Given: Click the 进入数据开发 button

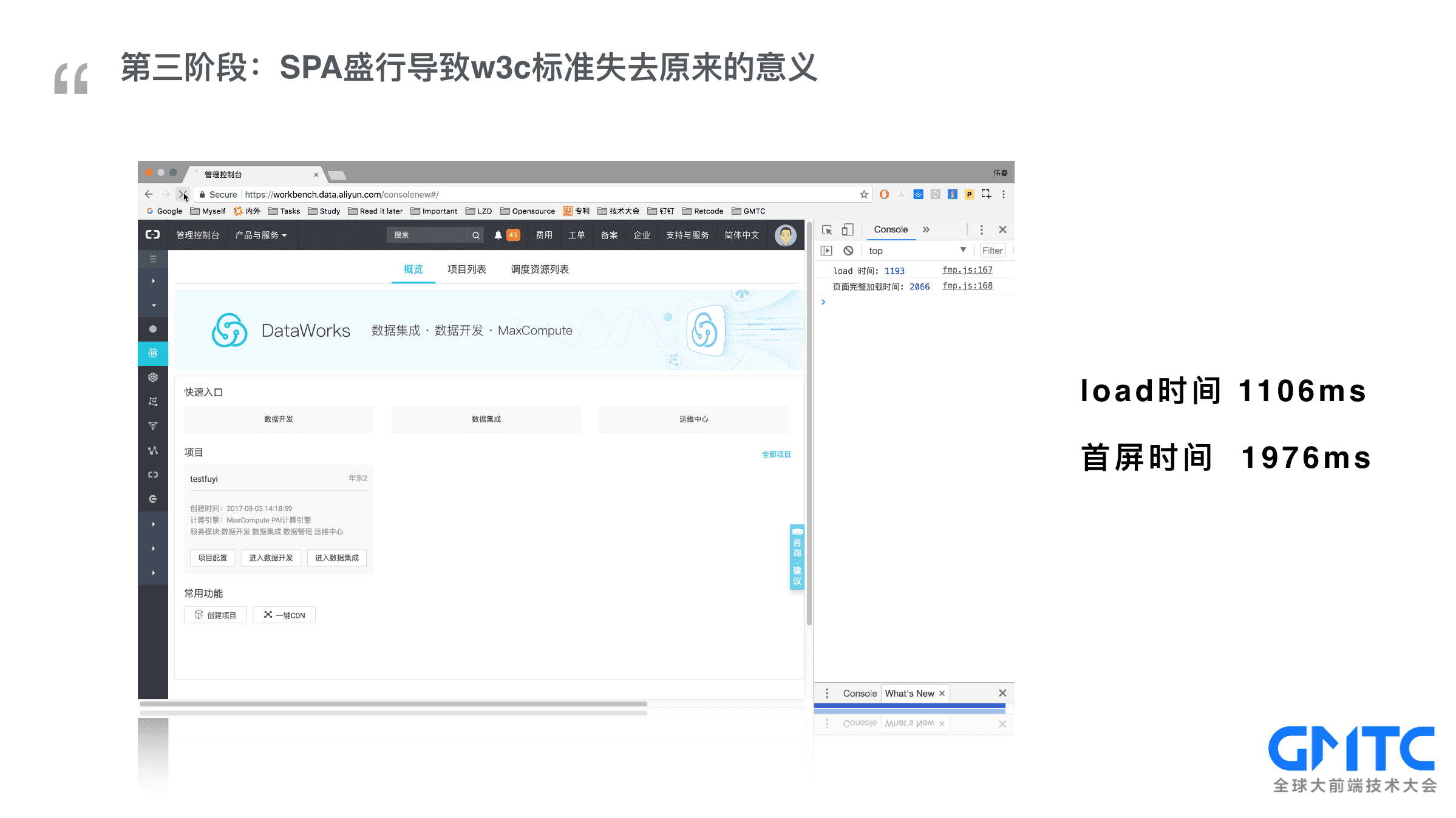Looking at the screenshot, I should click(x=271, y=558).
